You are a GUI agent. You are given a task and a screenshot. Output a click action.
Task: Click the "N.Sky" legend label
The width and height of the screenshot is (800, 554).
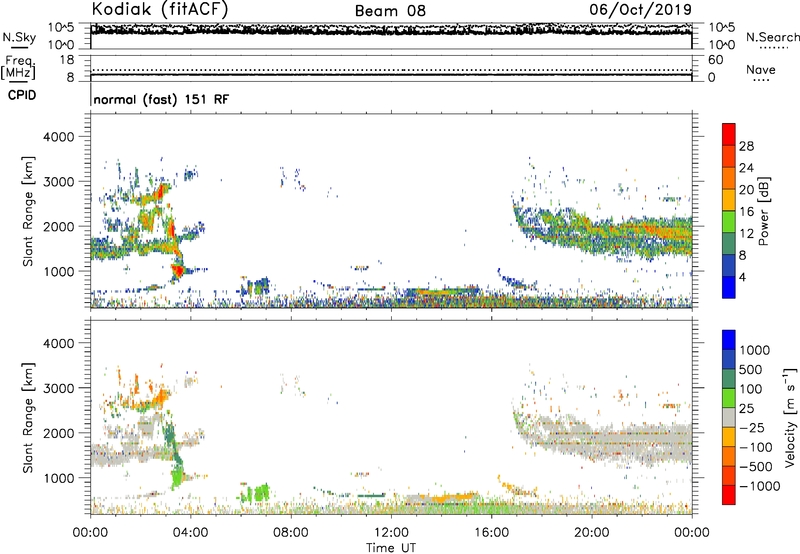click(19, 37)
